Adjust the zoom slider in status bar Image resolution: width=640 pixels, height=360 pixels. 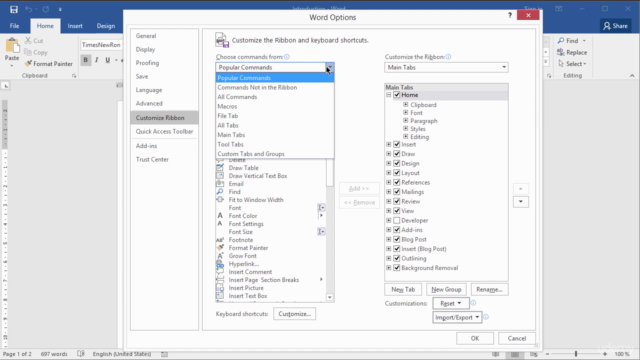tap(576, 354)
